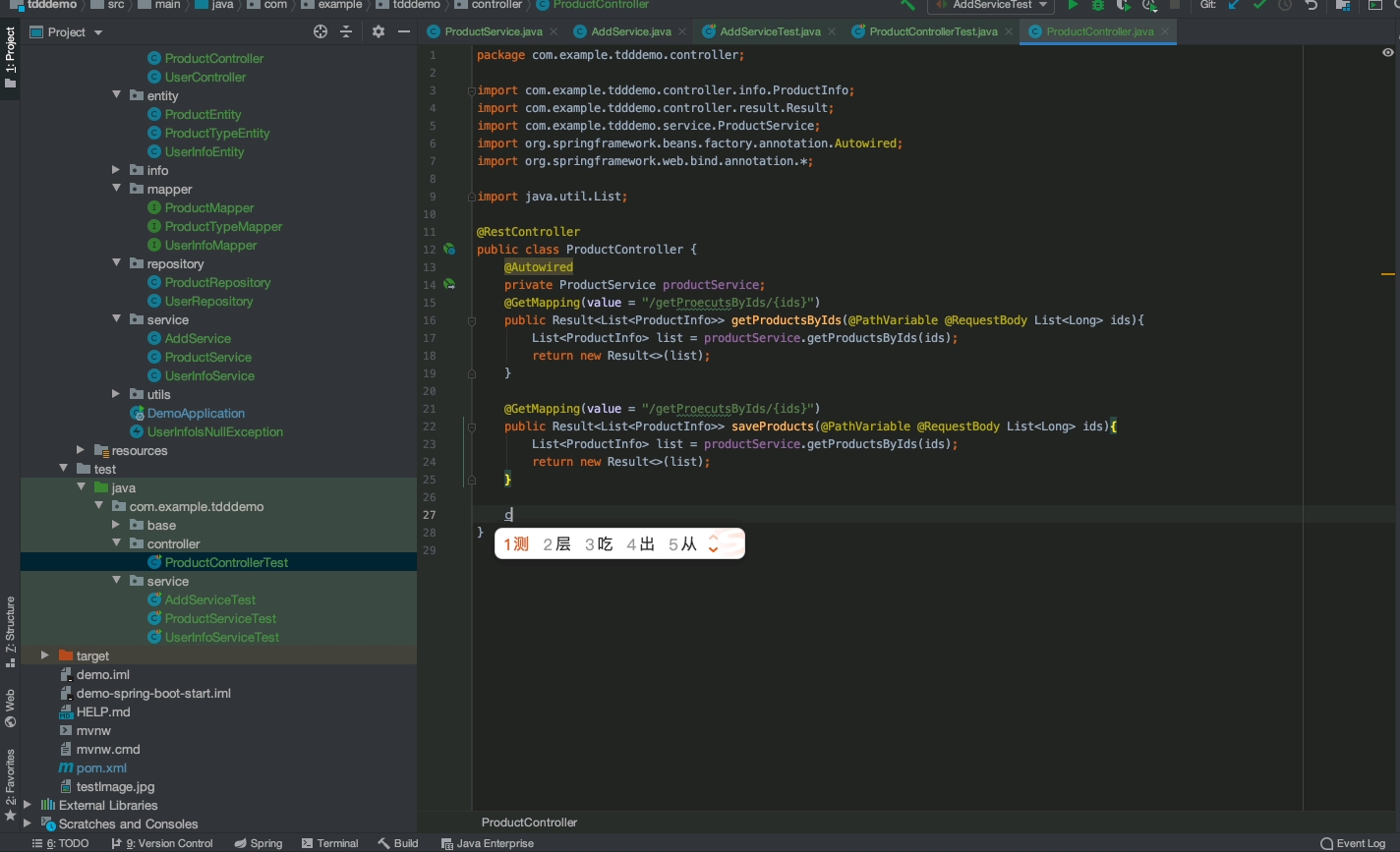Viewport: 1400px width, 852px height.
Task: Switch to the ProductControllerTest.java tab
Action: click(933, 31)
